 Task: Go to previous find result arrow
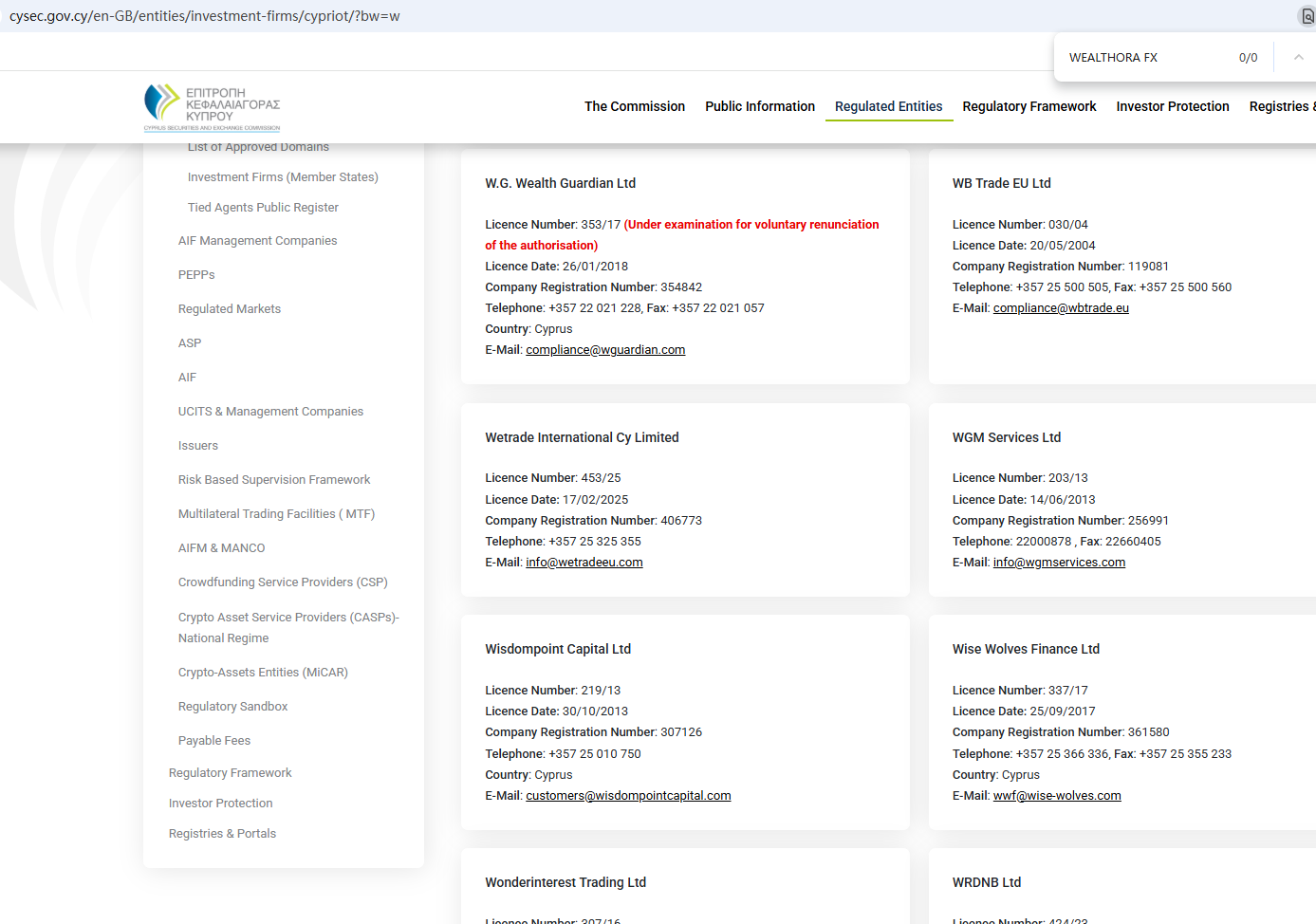1298,58
